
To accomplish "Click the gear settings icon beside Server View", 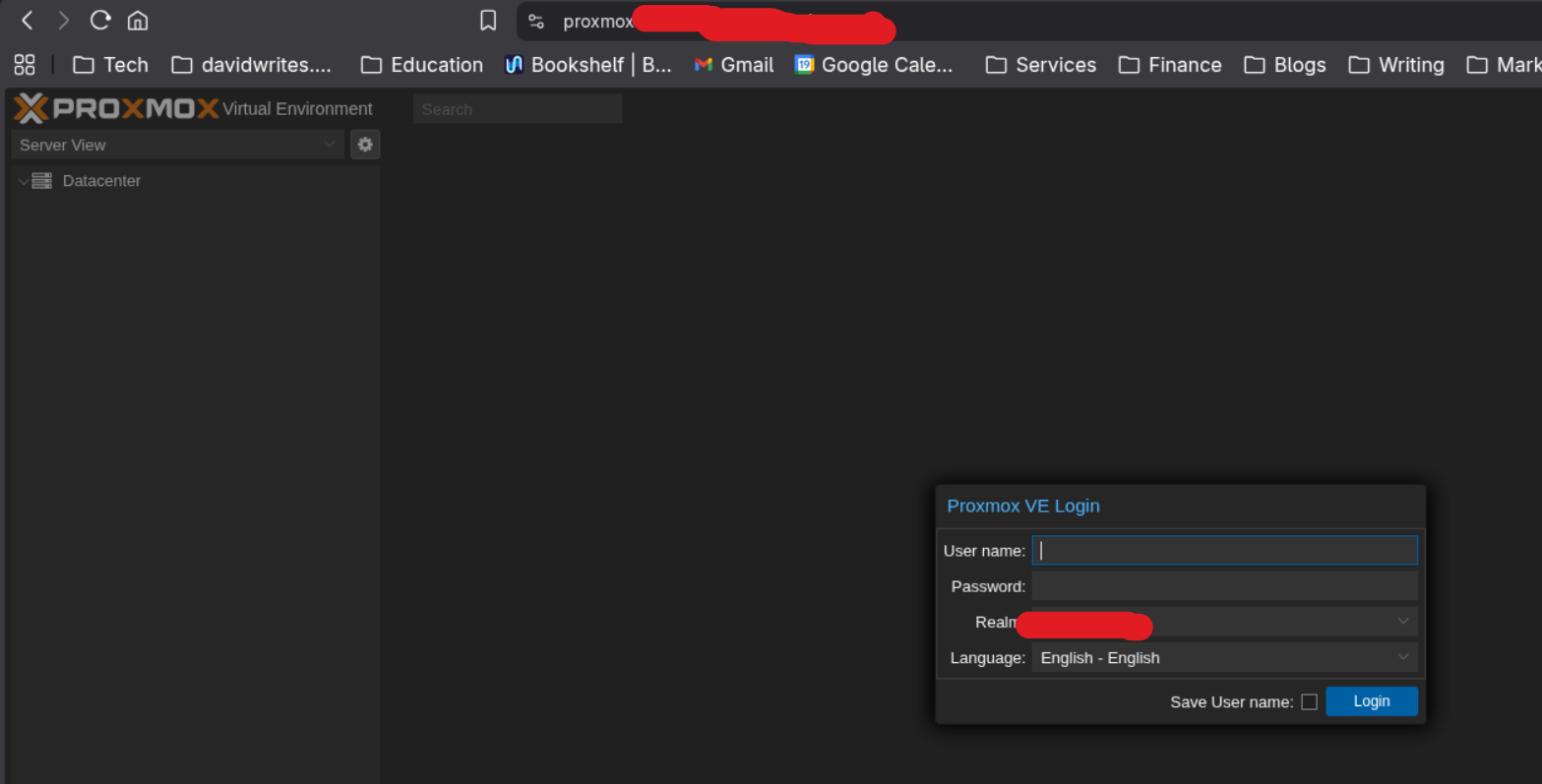I will coord(365,145).
